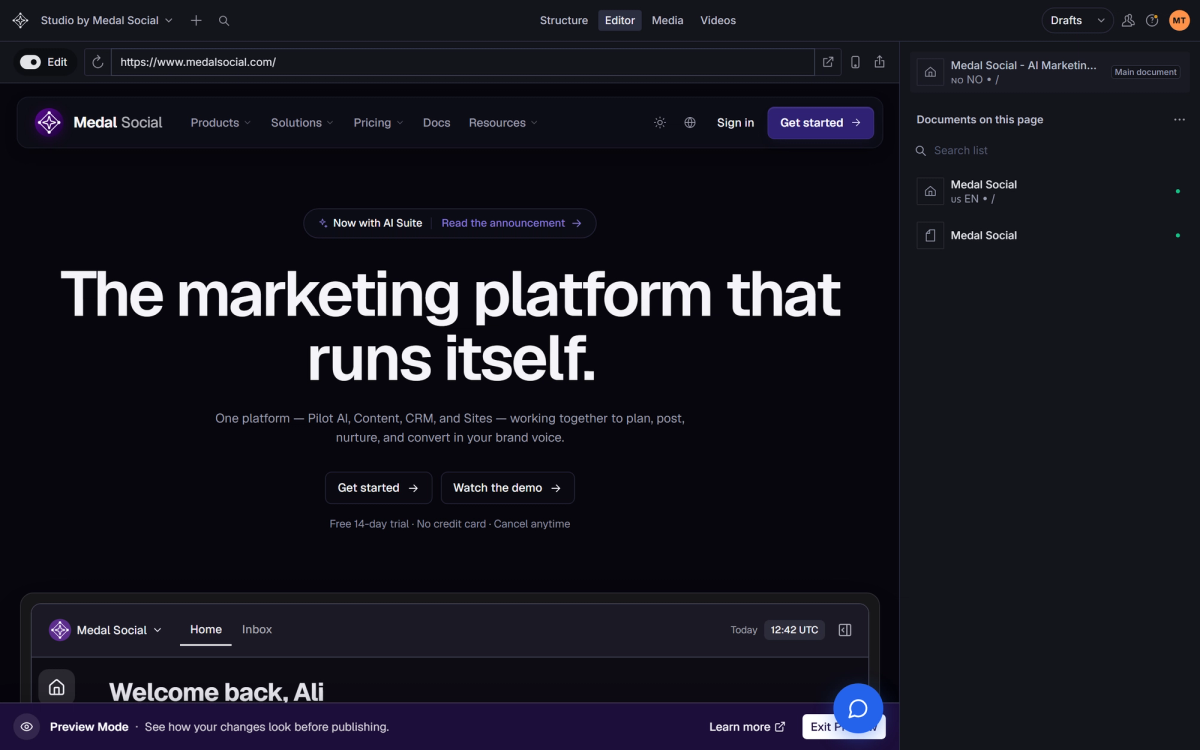Click the Main document badge

tap(1146, 72)
